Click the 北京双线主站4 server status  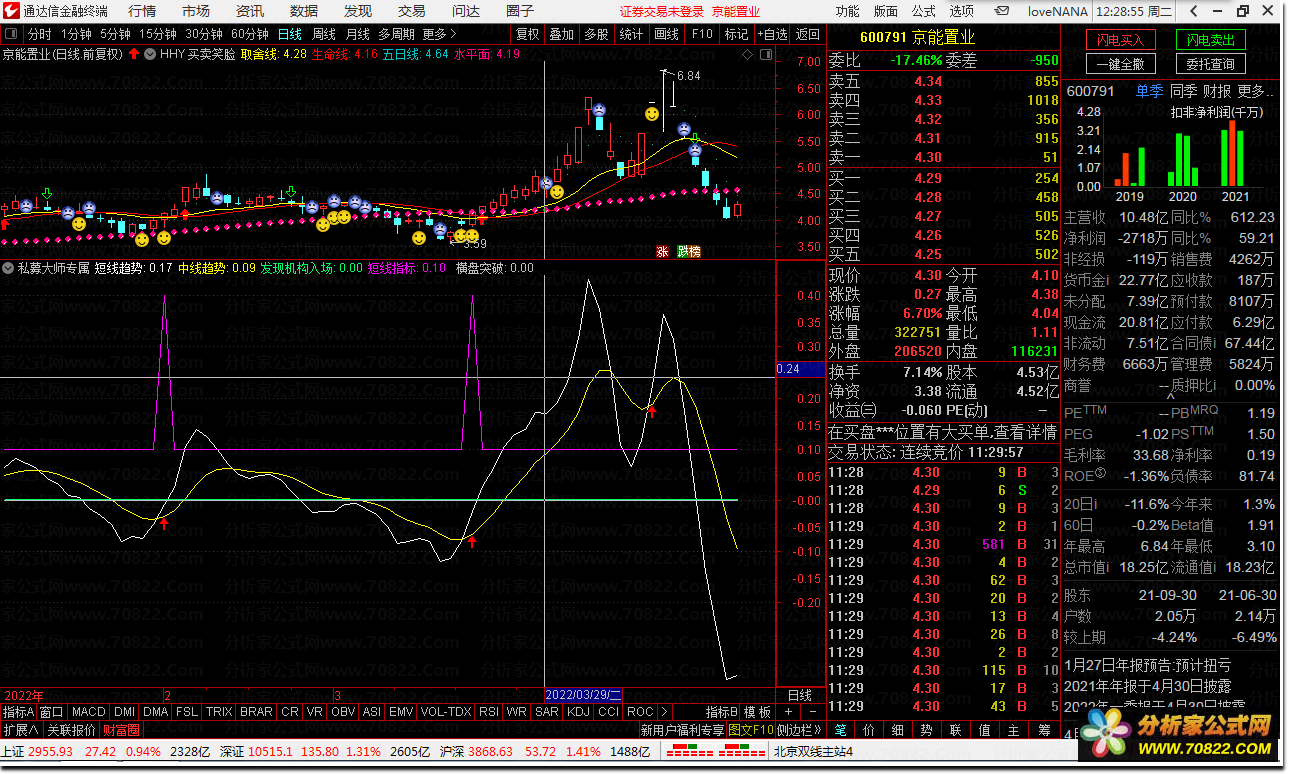[x=813, y=751]
